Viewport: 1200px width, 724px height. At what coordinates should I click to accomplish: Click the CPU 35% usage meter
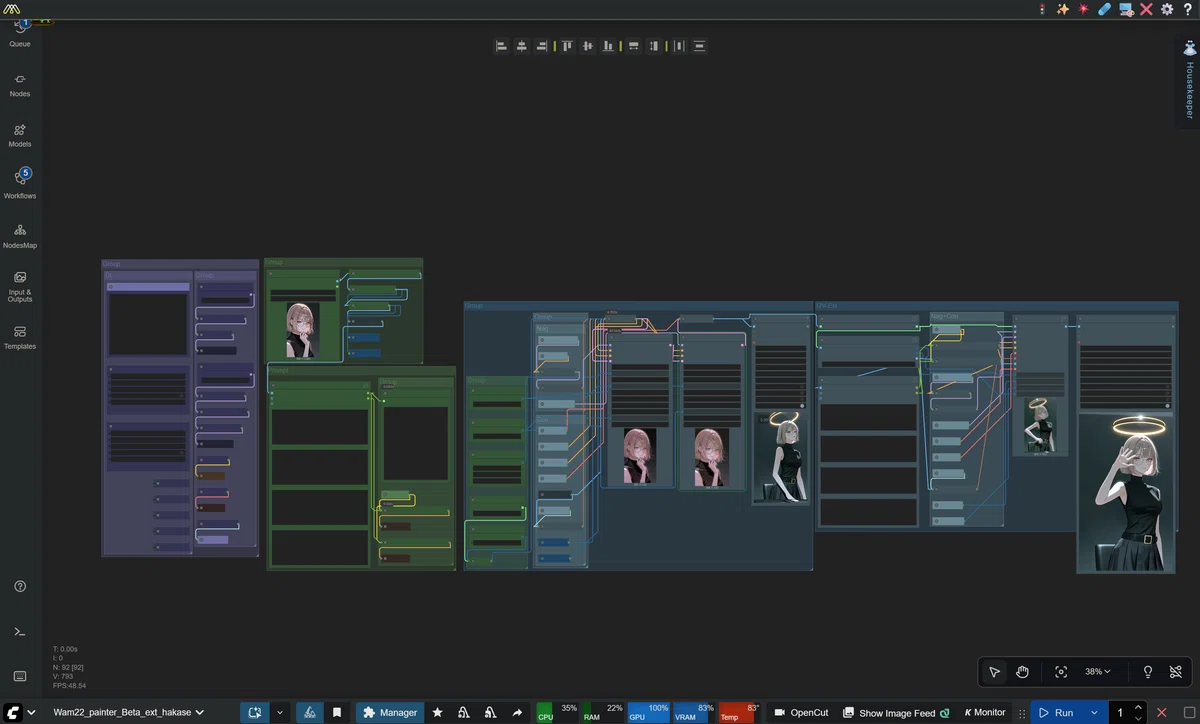[558, 712]
